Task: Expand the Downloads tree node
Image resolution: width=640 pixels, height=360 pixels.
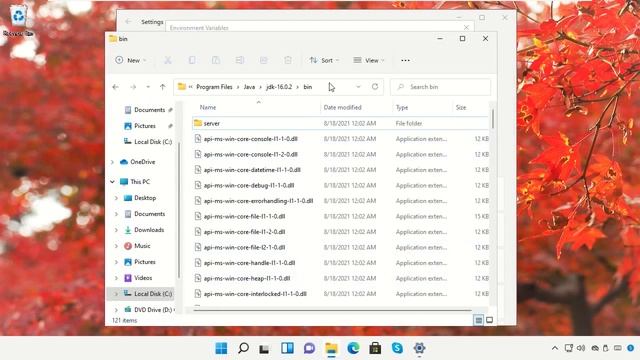Action: (117, 230)
